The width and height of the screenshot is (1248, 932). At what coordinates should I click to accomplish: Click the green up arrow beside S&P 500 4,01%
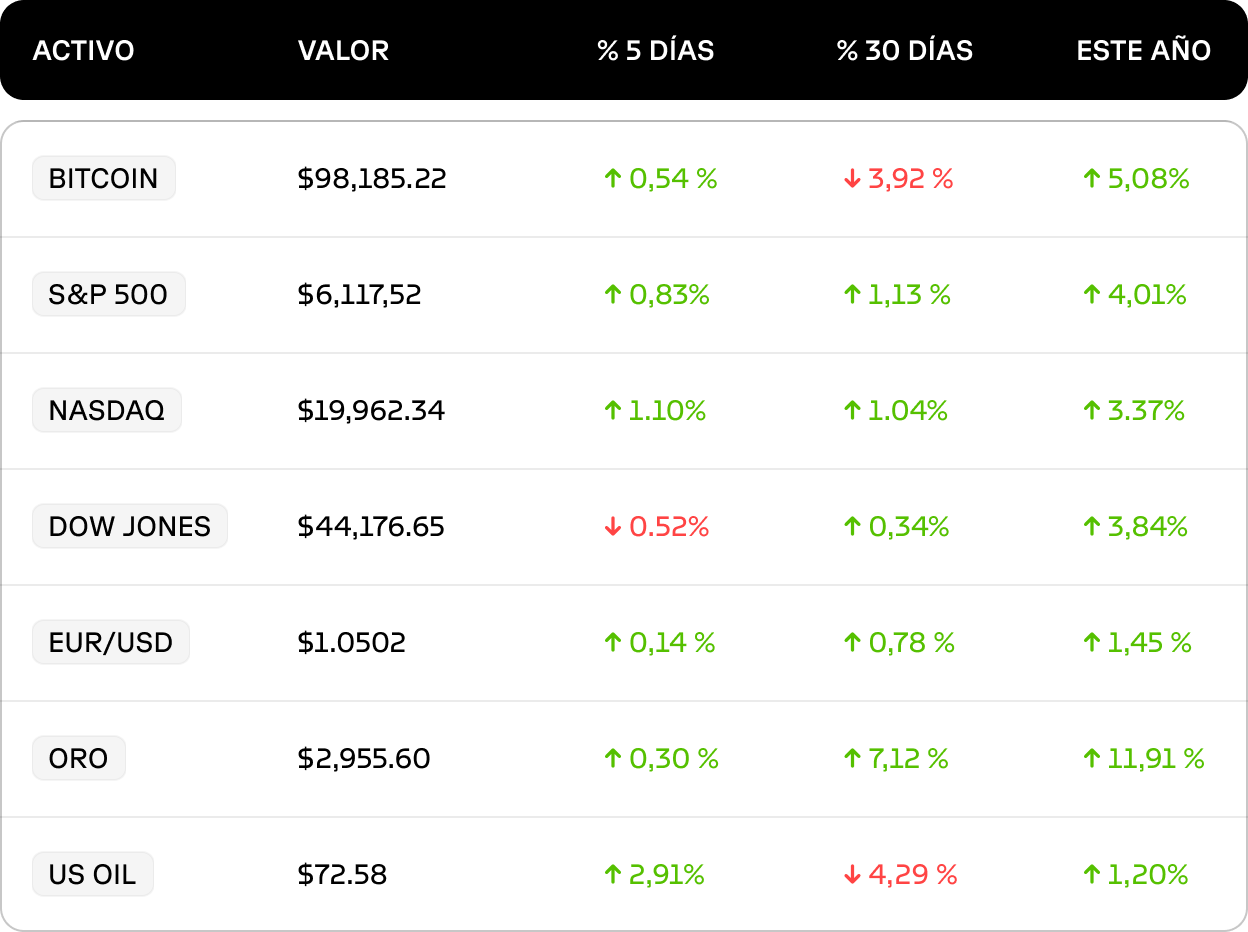click(1091, 295)
